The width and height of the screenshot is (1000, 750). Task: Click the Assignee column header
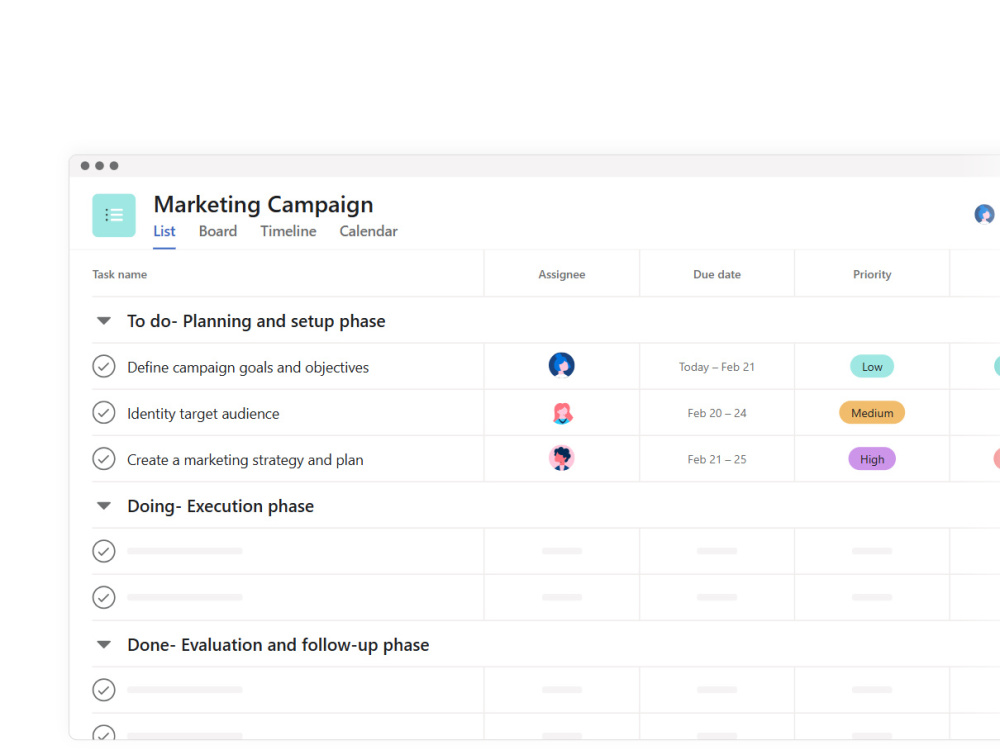[561, 274]
